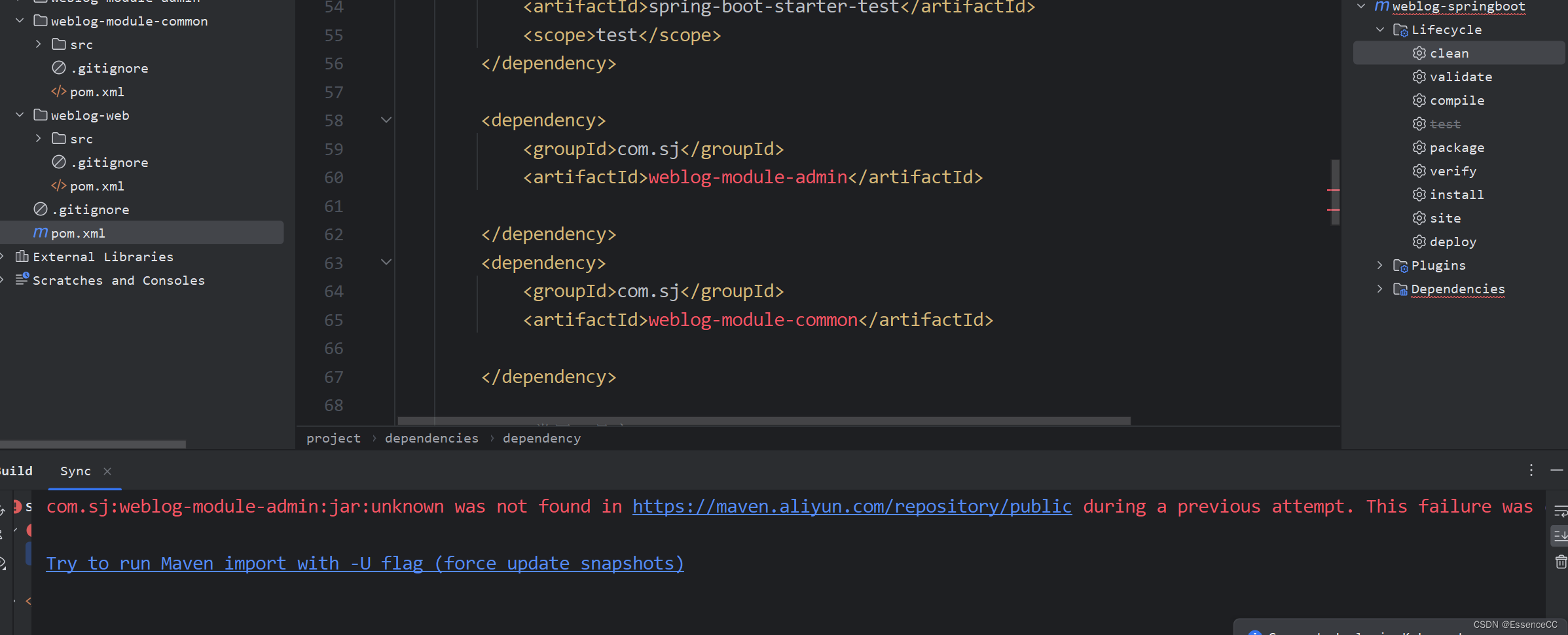
Task: Clear Sync output using the trash icon
Action: coord(1559,562)
